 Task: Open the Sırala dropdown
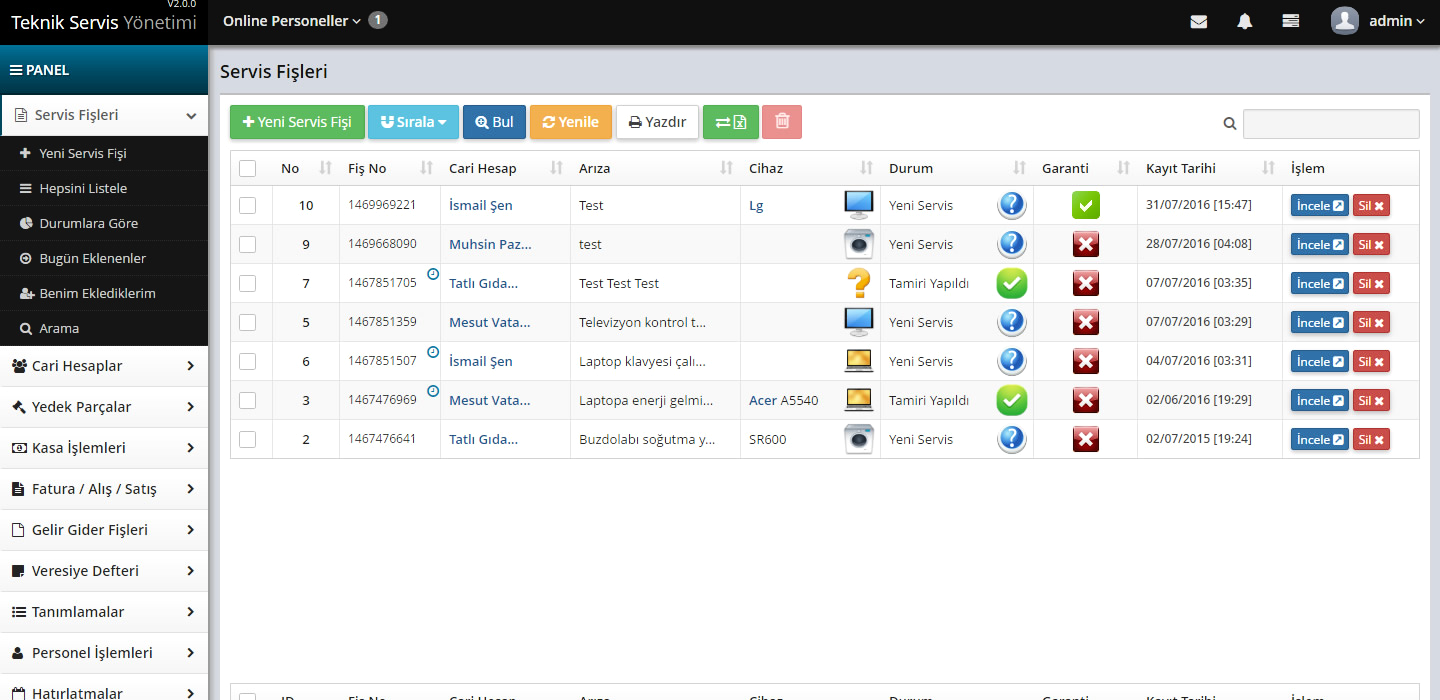click(x=413, y=122)
